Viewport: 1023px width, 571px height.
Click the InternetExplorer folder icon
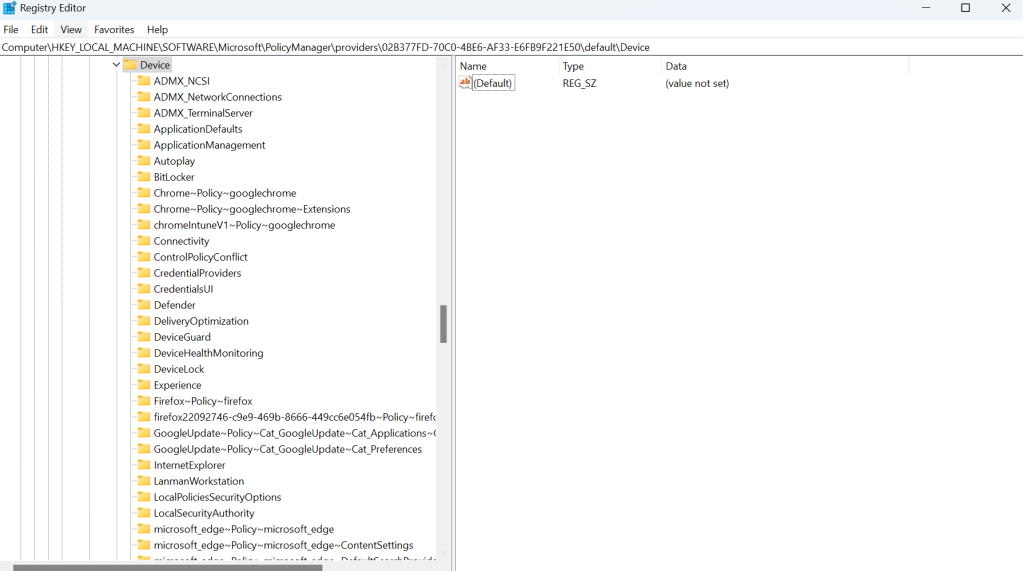[x=144, y=465]
